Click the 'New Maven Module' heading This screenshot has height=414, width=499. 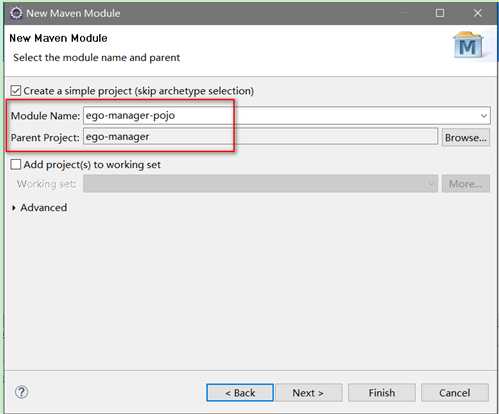58,38
